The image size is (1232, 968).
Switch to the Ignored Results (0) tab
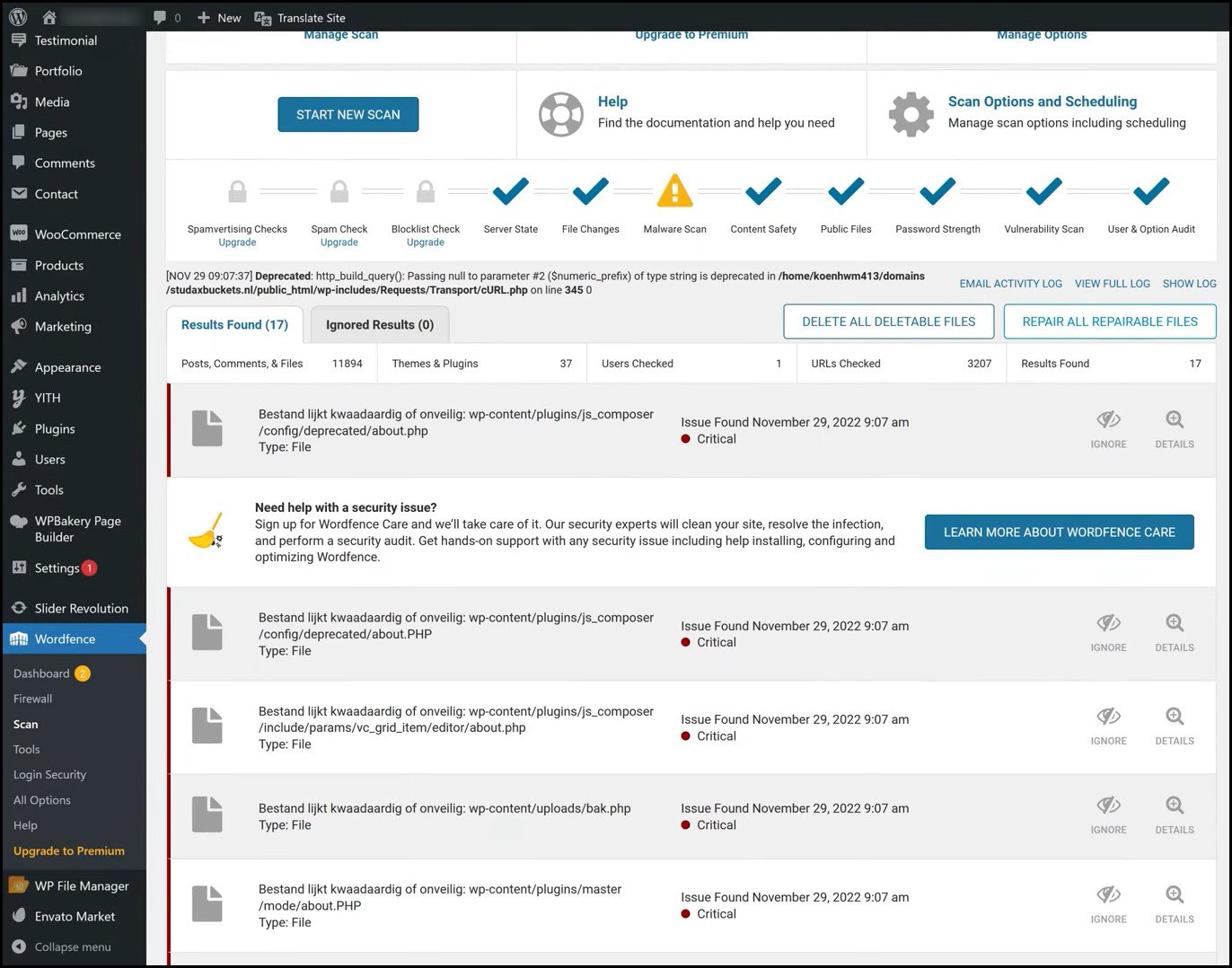point(379,325)
